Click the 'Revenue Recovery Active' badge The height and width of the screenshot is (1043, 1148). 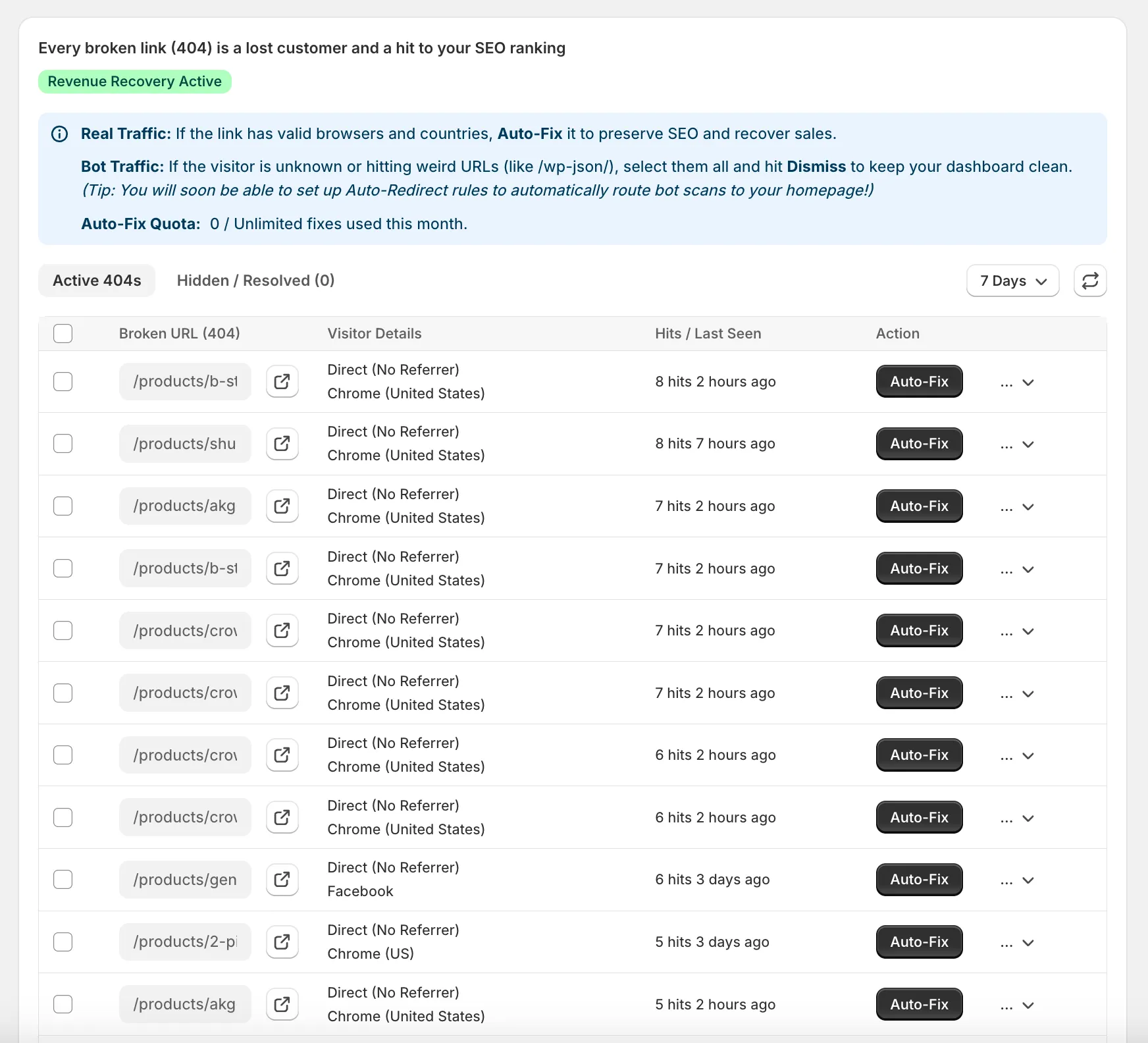click(x=135, y=82)
